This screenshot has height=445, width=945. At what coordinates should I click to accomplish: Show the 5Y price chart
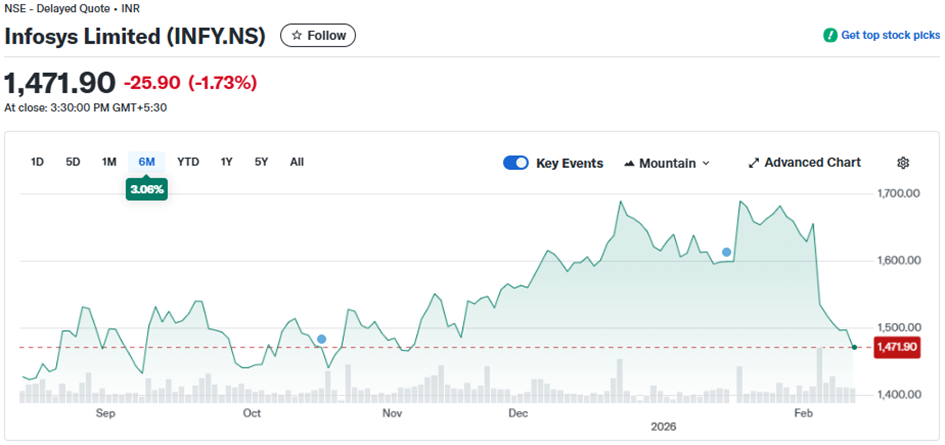pos(261,162)
